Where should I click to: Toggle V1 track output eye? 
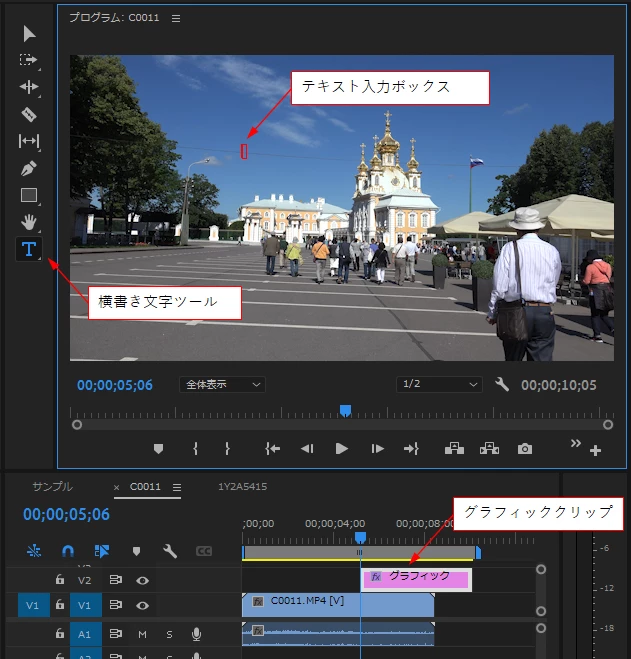tap(143, 605)
